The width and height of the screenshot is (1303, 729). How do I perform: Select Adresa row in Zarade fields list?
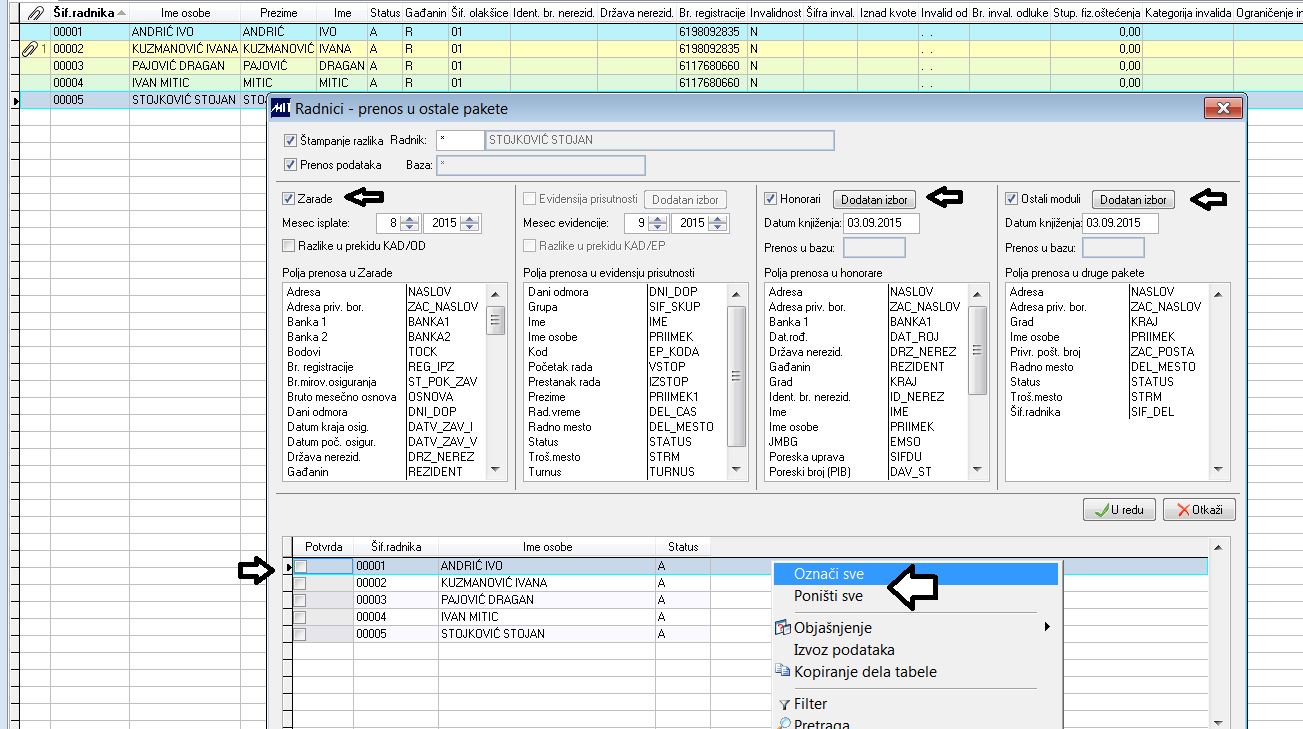tap(385, 292)
